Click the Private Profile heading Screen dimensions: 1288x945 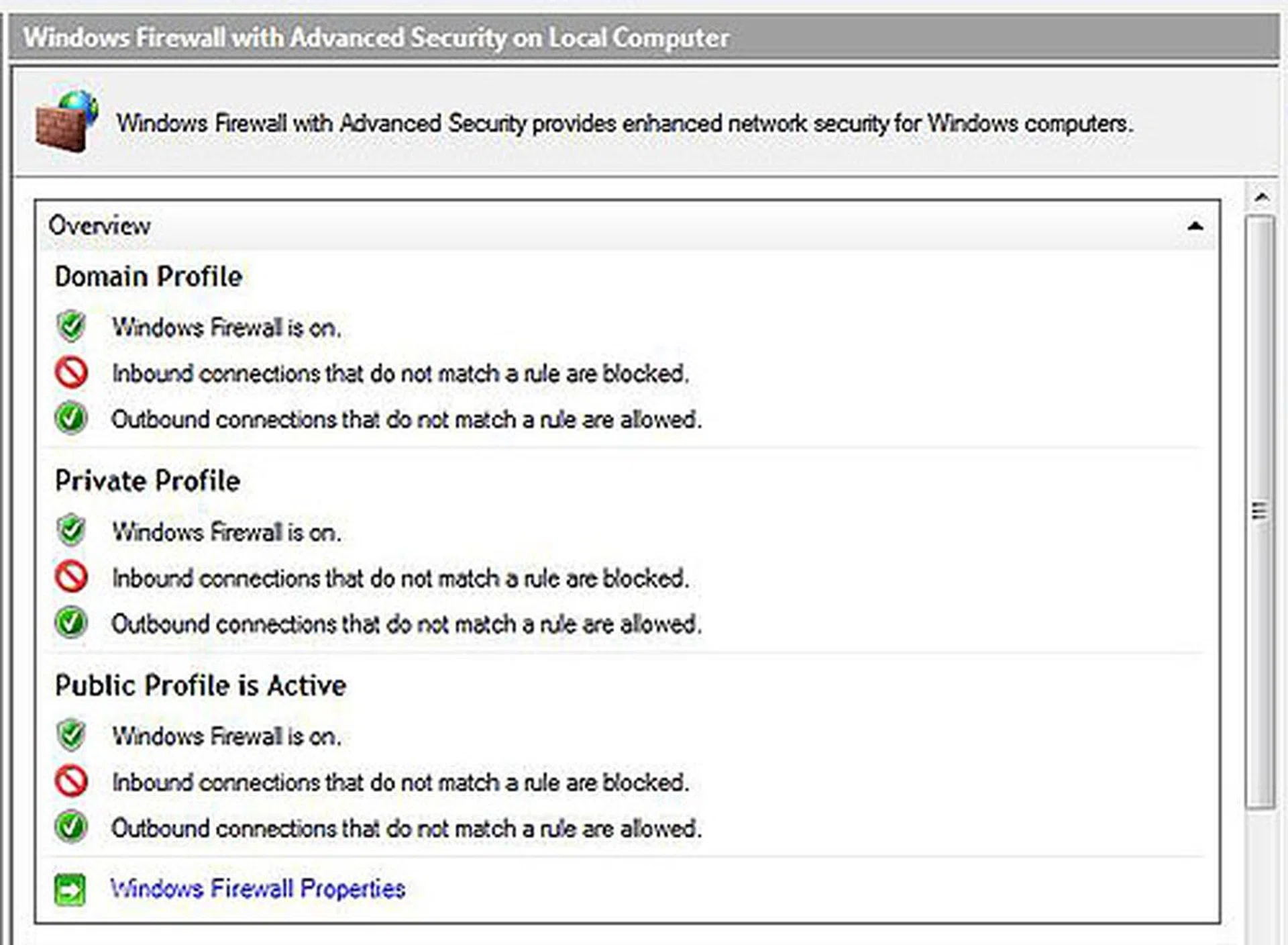point(148,481)
